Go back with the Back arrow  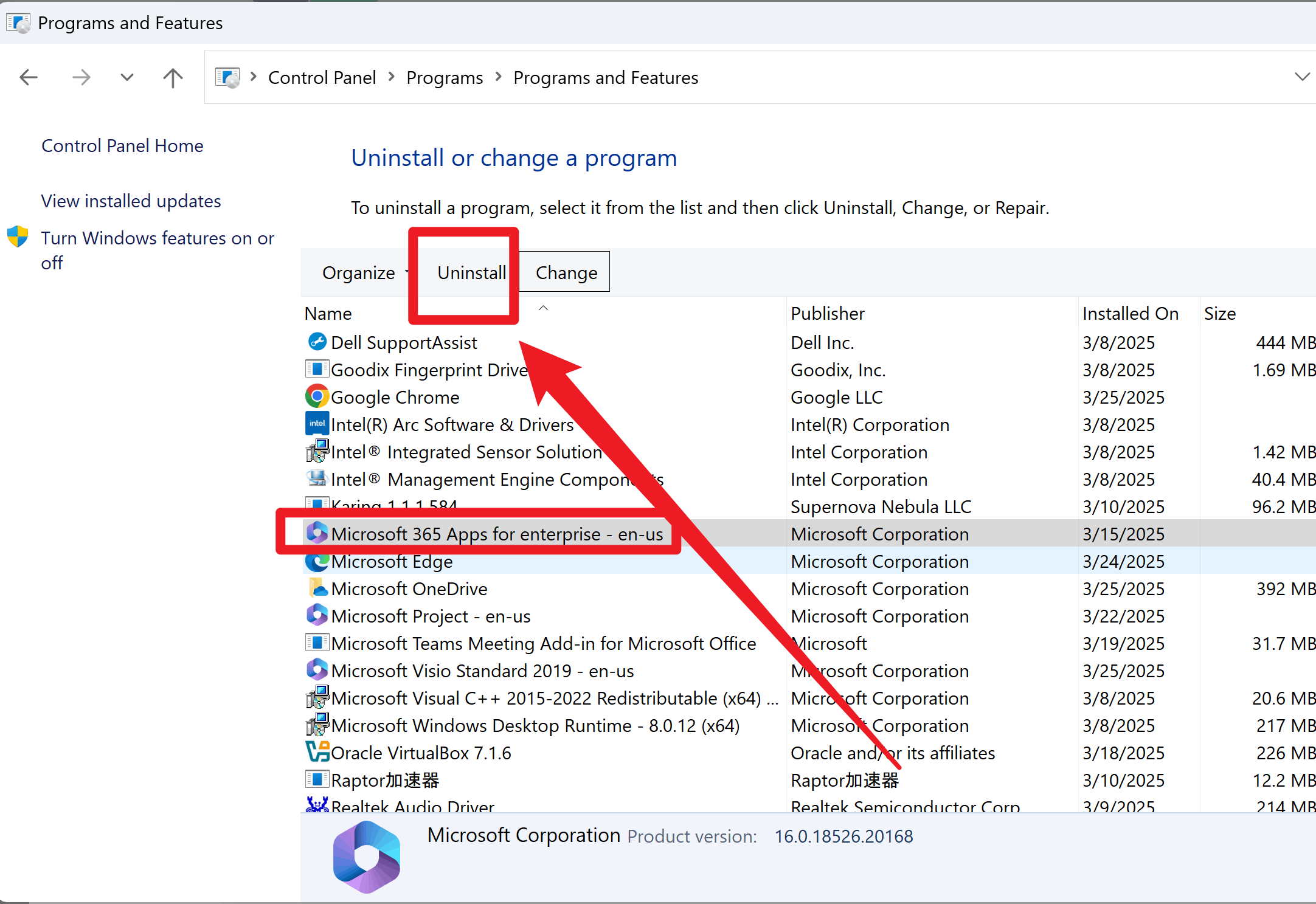[29, 77]
